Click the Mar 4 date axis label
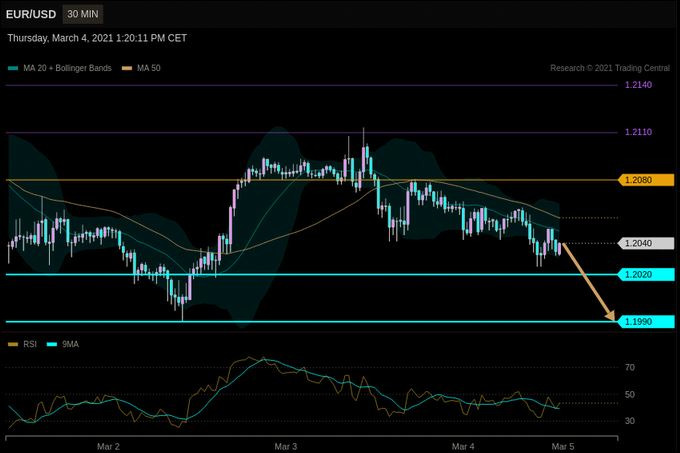 [463, 446]
